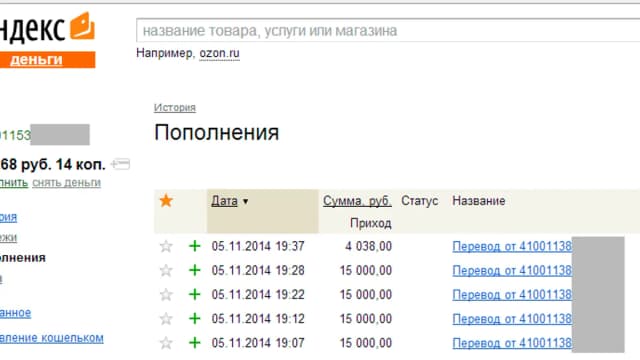Open Перевод link for 19:07 transaction
This screenshot has height=360, width=640.
click(x=512, y=342)
